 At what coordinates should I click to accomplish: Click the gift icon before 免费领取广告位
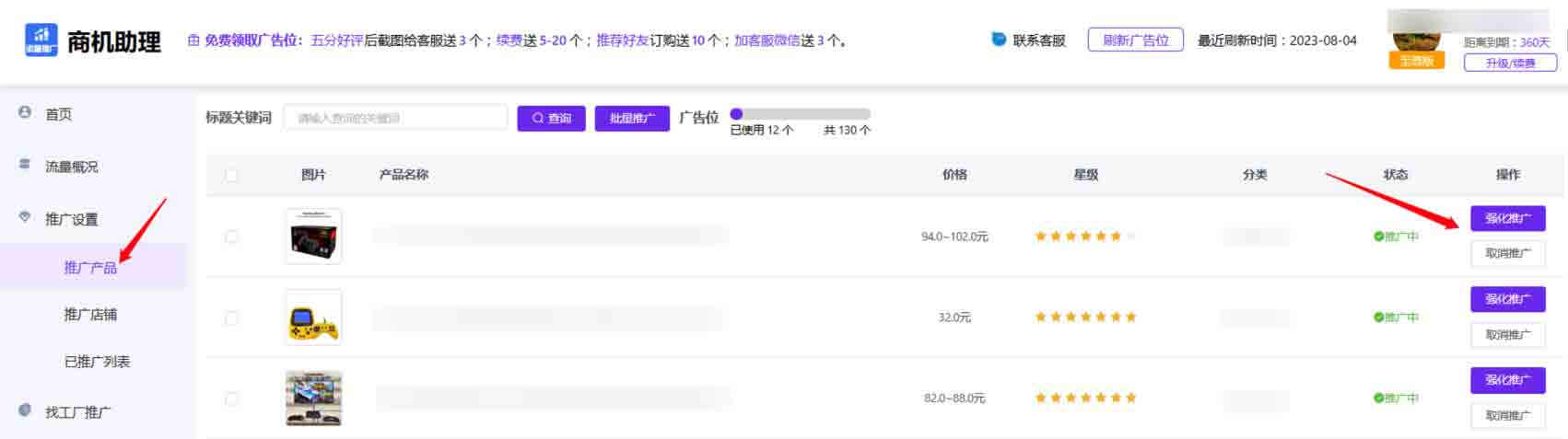(193, 40)
